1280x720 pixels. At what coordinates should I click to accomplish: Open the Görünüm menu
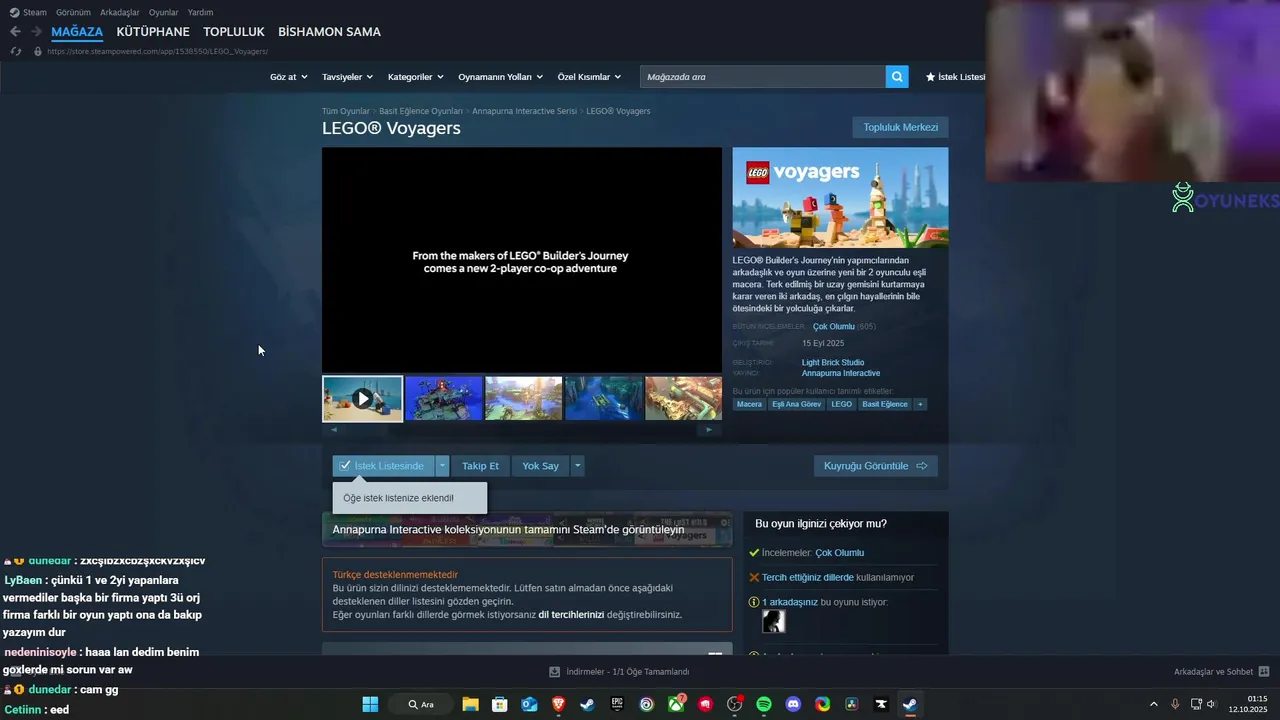tap(73, 12)
